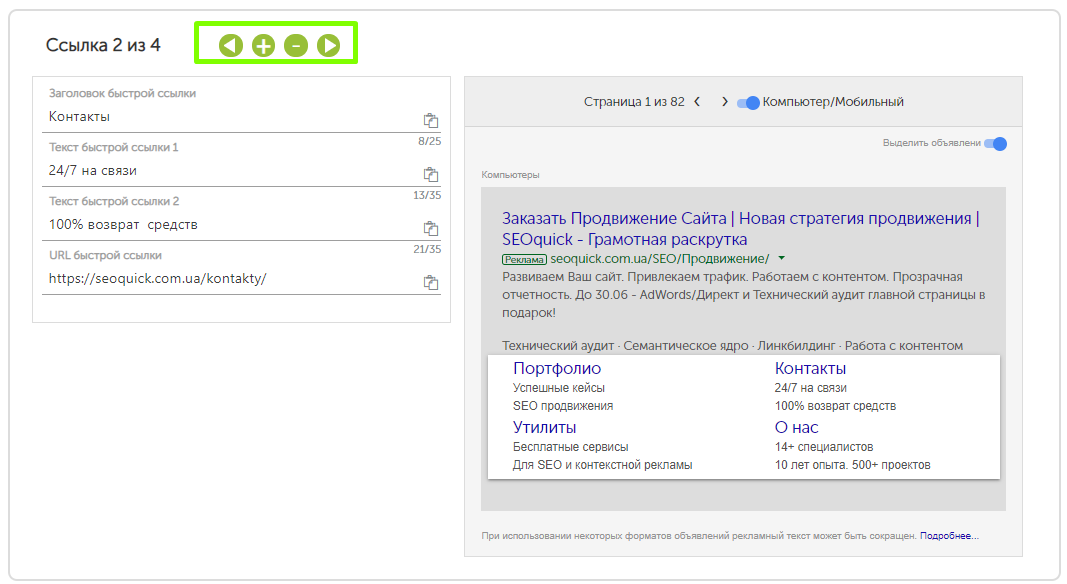Image resolution: width=1067 pixels, height=584 pixels.
Task: Open the Портфолио sitelink
Action: pos(557,368)
